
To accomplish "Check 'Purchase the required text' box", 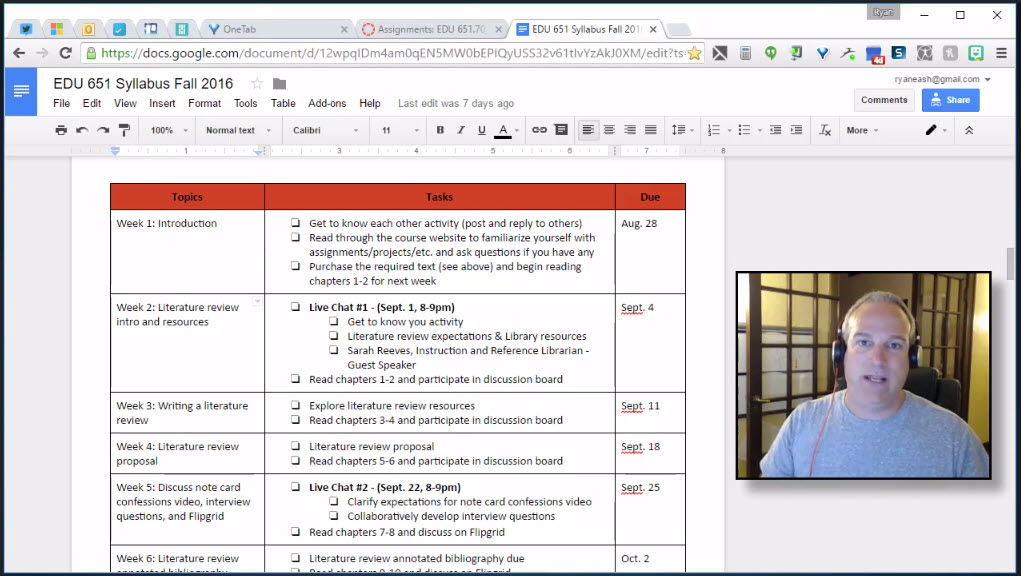I will point(296,266).
